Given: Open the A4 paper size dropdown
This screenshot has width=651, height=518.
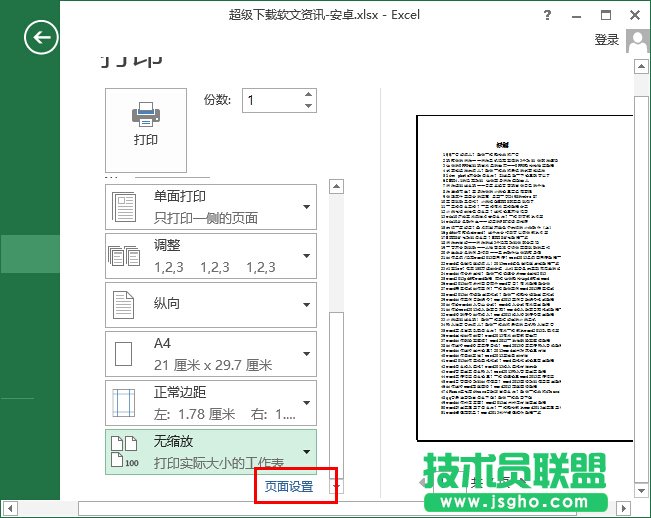Looking at the screenshot, I should (x=306, y=354).
